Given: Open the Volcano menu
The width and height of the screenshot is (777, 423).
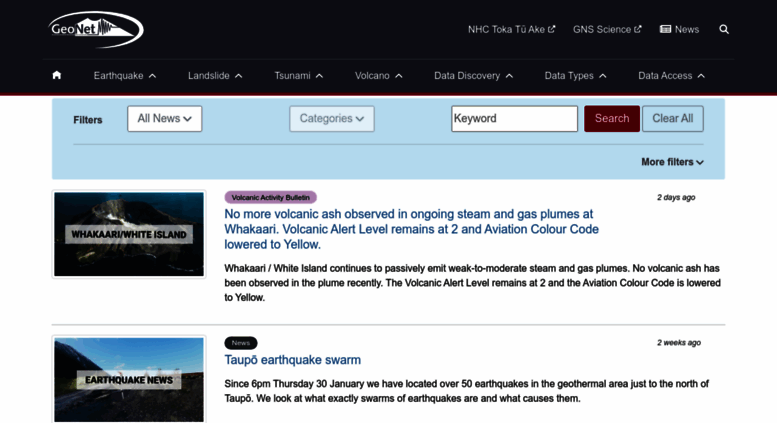Looking at the screenshot, I should [379, 76].
